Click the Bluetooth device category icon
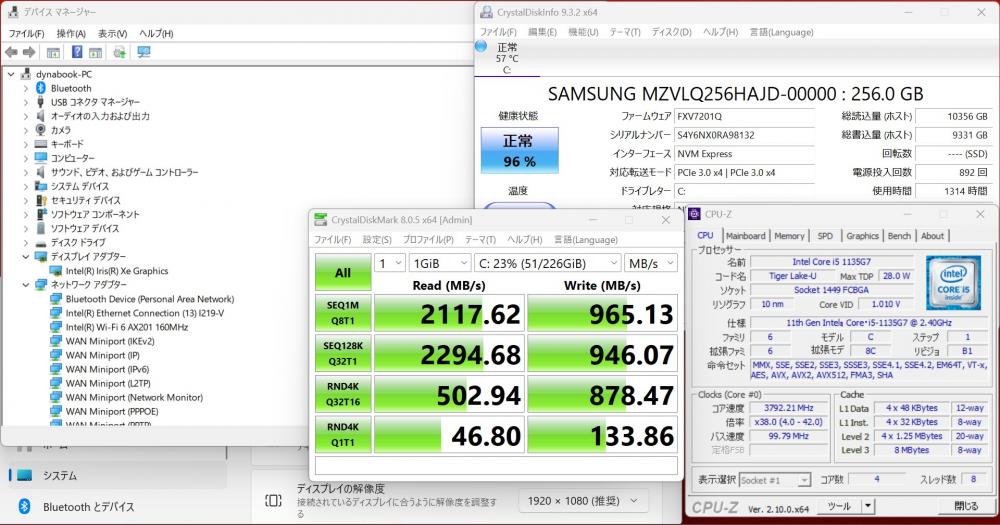The width and height of the screenshot is (1000, 525). tap(41, 88)
